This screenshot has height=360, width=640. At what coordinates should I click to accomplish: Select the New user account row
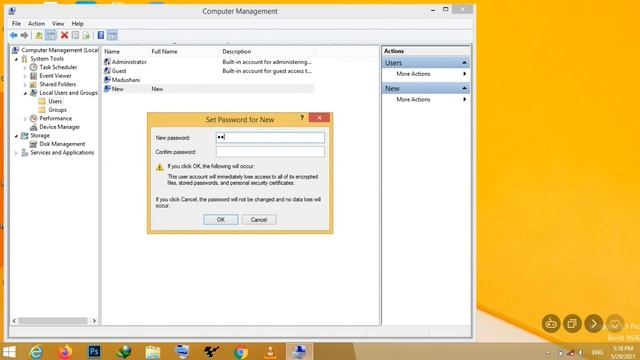(208, 89)
